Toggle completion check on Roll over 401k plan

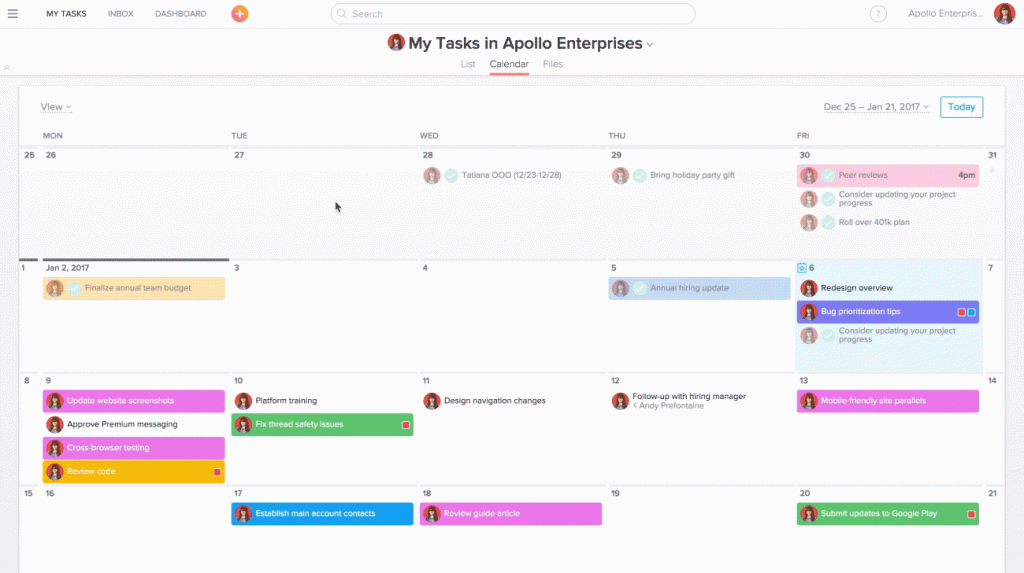point(828,222)
